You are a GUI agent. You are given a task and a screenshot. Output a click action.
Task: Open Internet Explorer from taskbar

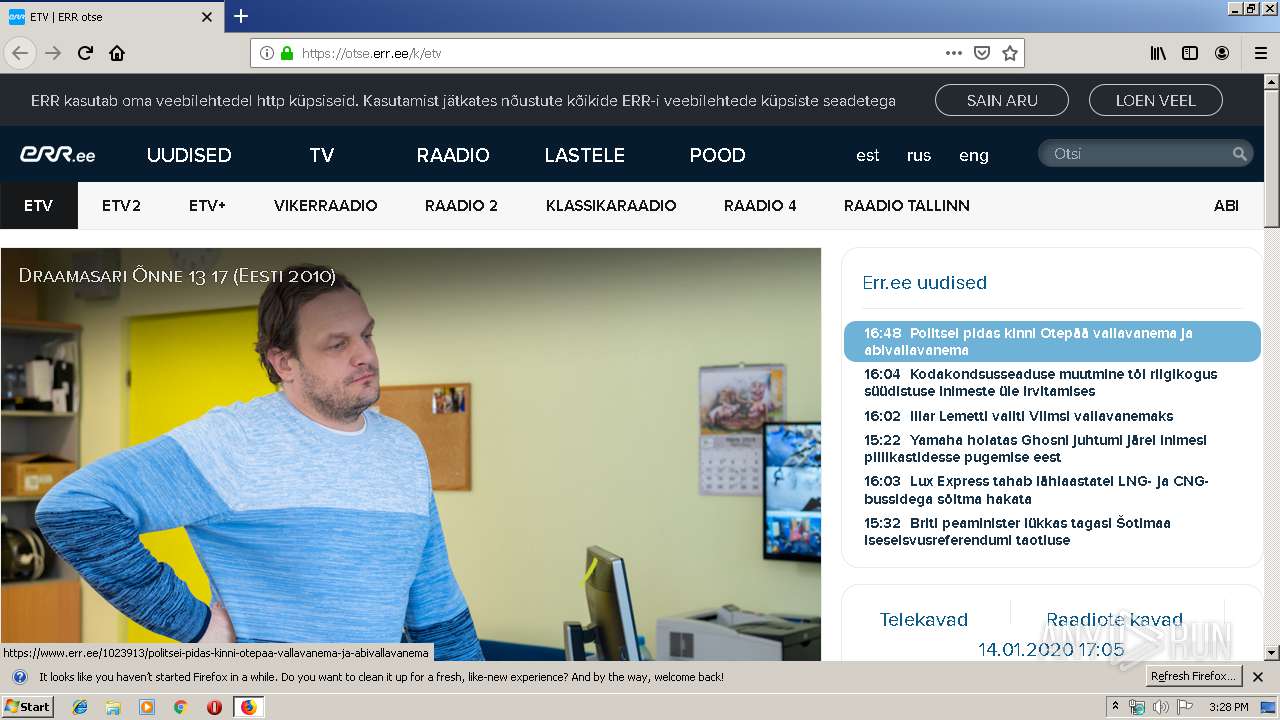pyautogui.click(x=80, y=707)
